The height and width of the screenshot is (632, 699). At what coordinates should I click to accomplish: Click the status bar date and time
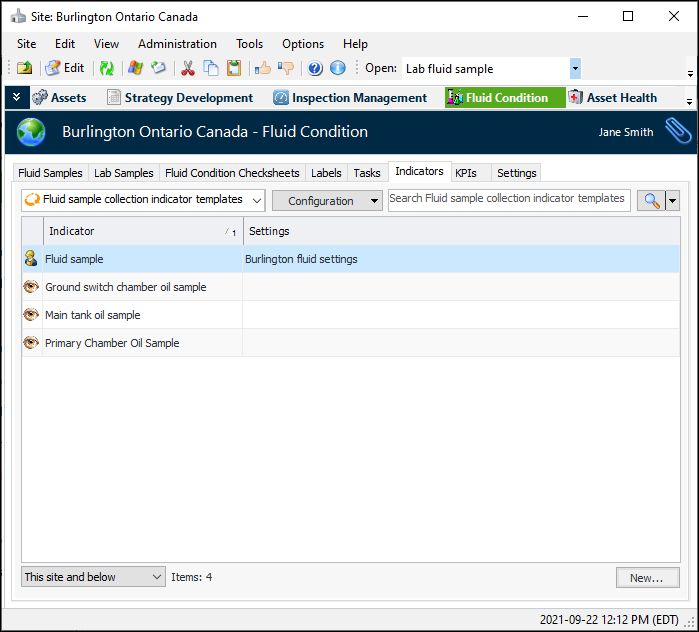[x=609, y=620]
